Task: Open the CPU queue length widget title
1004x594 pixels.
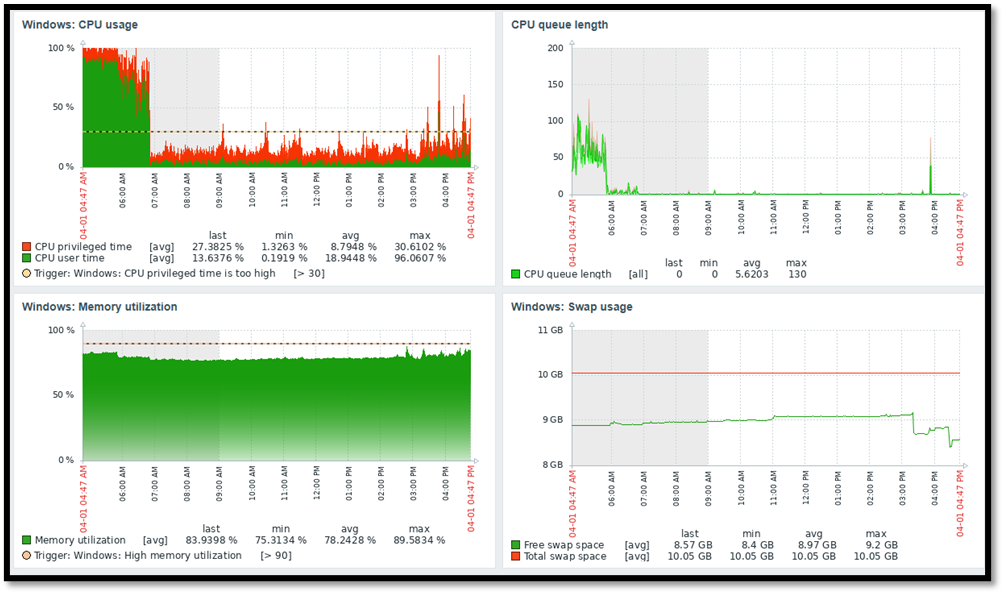Action: (x=559, y=24)
